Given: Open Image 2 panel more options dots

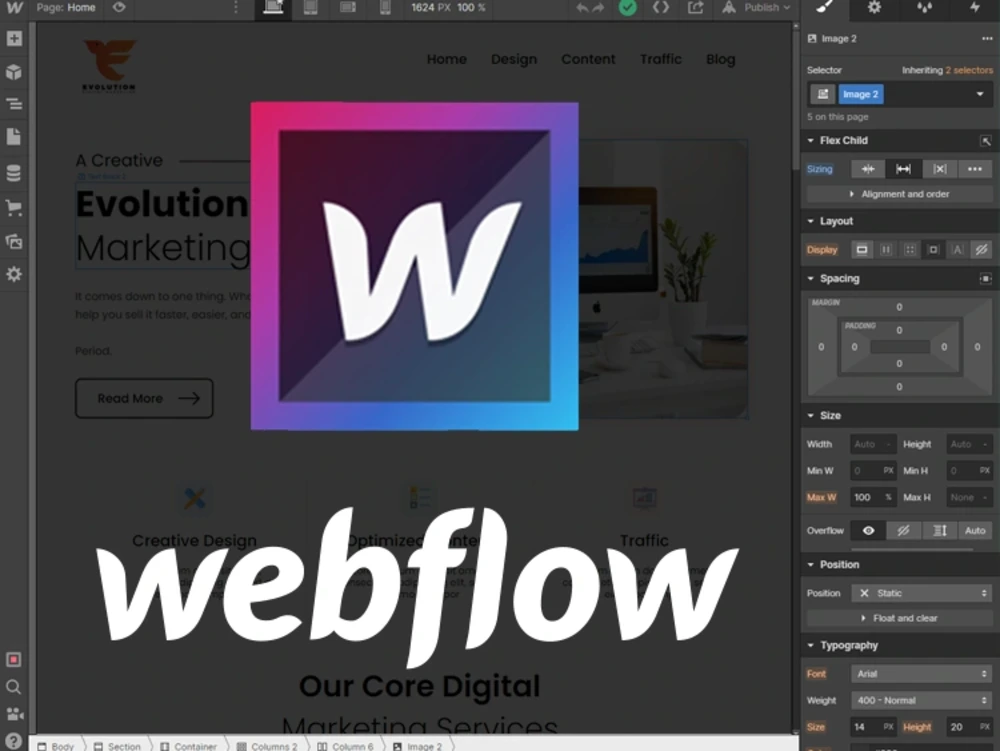Looking at the screenshot, I should pos(987,39).
